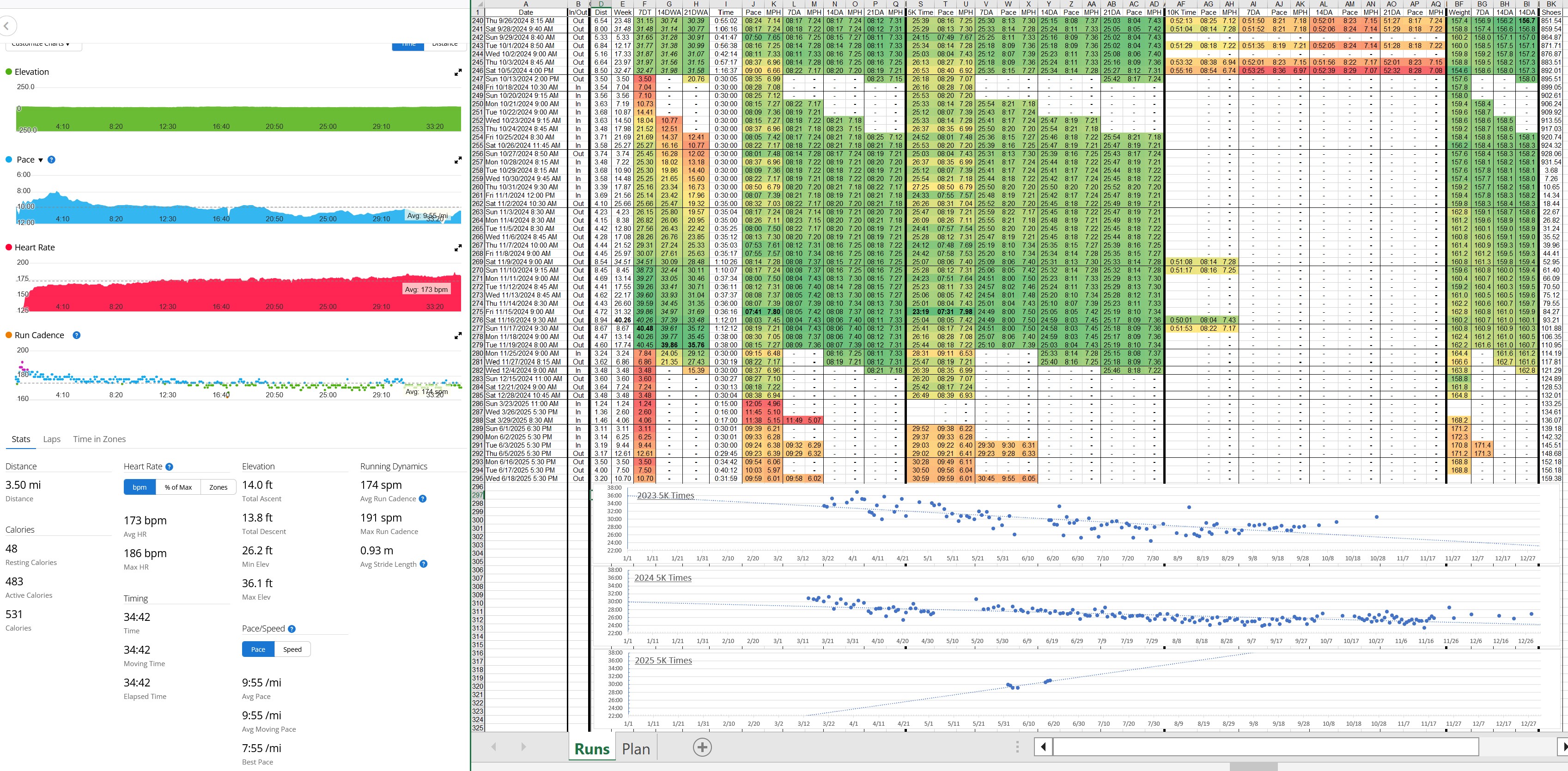The image size is (1568, 771).
Task: Select the Weight header cell
Action: tap(1459, 12)
